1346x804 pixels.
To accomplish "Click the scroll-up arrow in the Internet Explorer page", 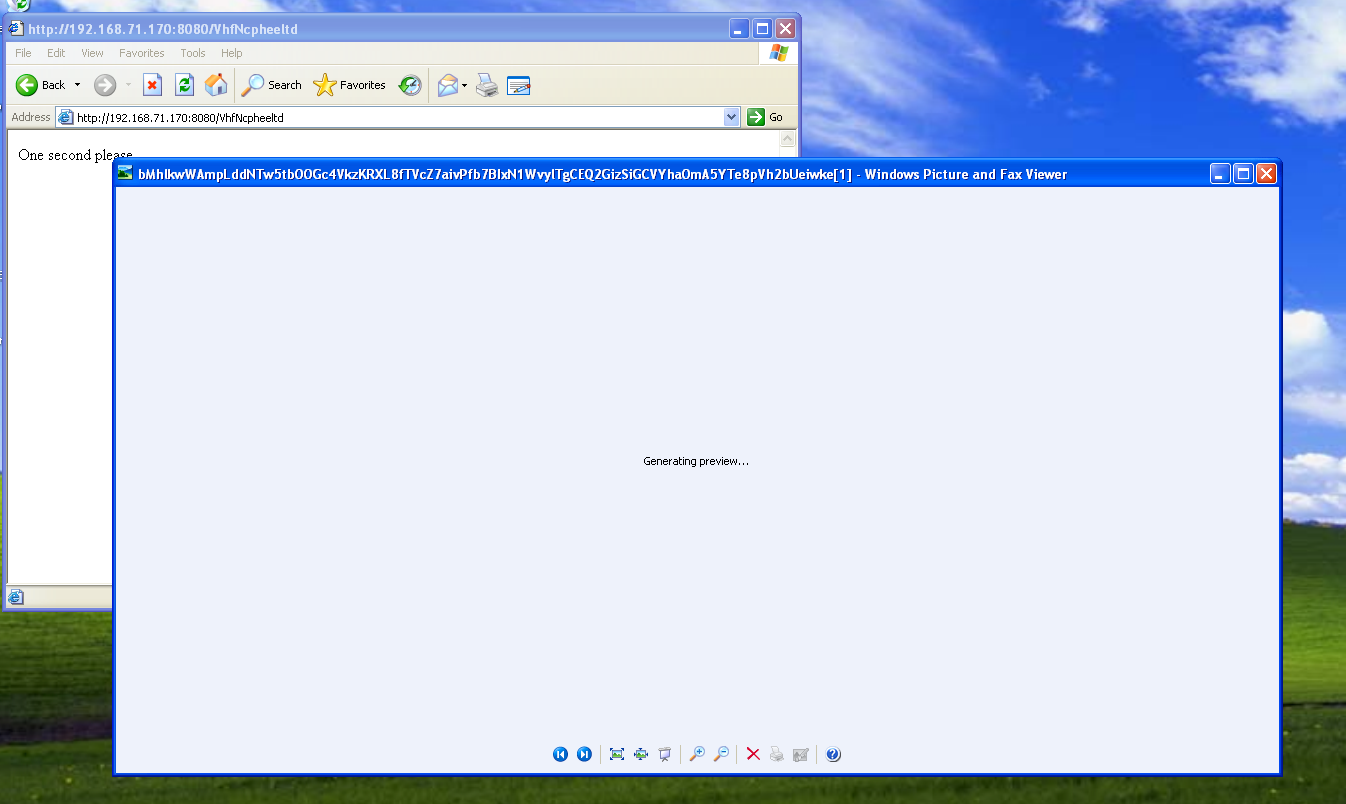I will coord(787,140).
